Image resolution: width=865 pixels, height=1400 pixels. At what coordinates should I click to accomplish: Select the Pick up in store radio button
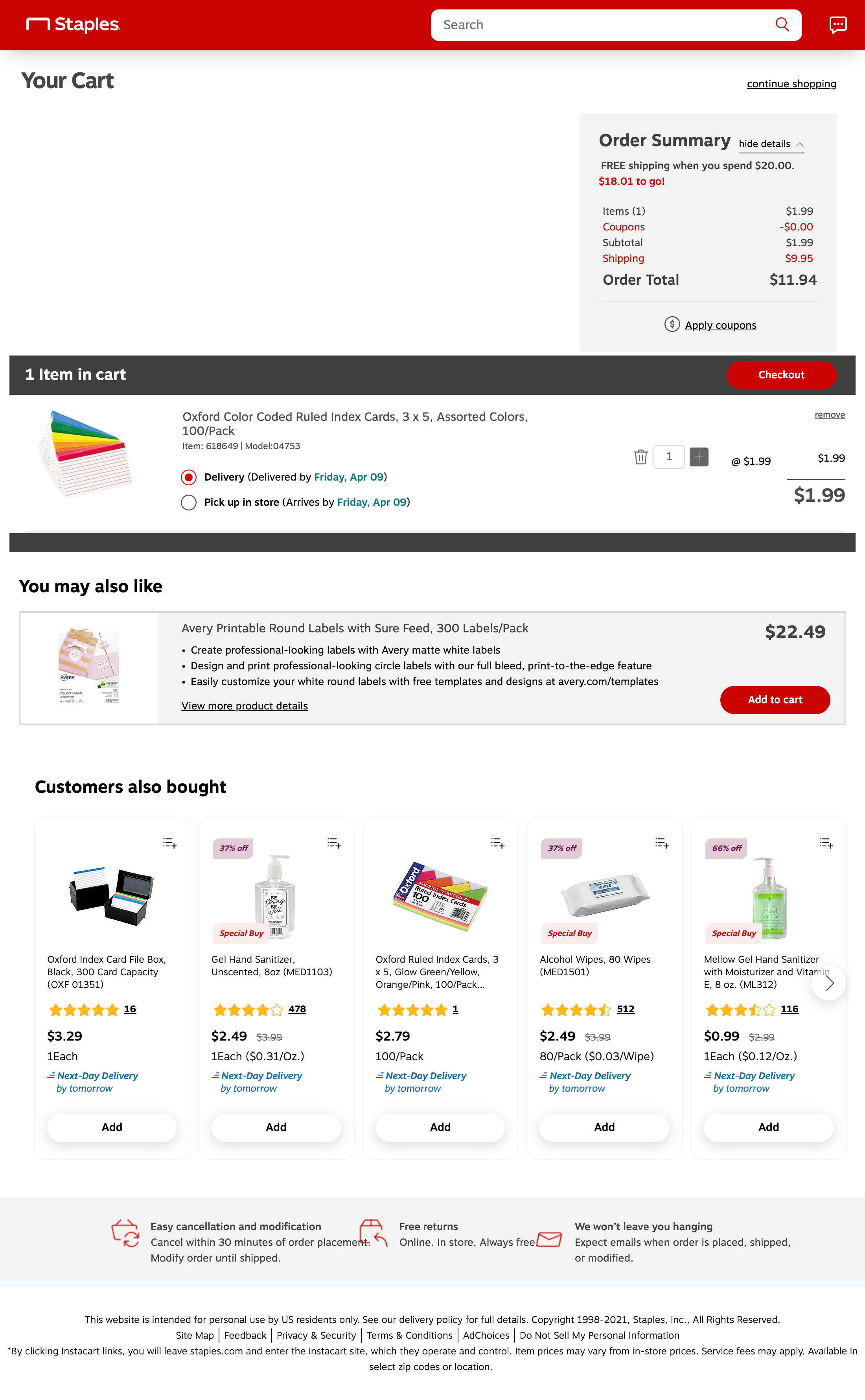tap(188, 502)
